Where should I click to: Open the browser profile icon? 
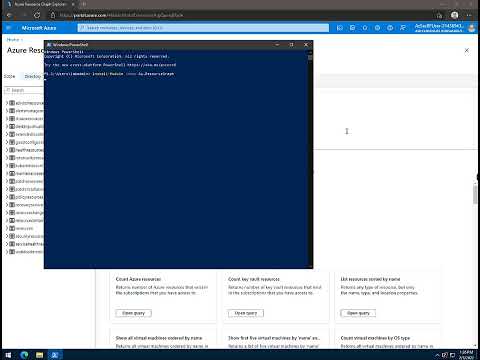point(454,15)
